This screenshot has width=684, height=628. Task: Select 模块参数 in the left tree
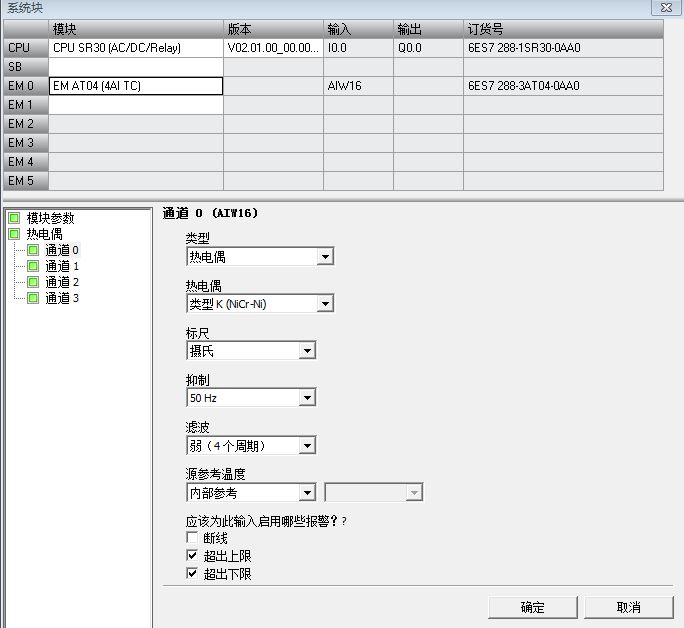[x=50, y=218]
